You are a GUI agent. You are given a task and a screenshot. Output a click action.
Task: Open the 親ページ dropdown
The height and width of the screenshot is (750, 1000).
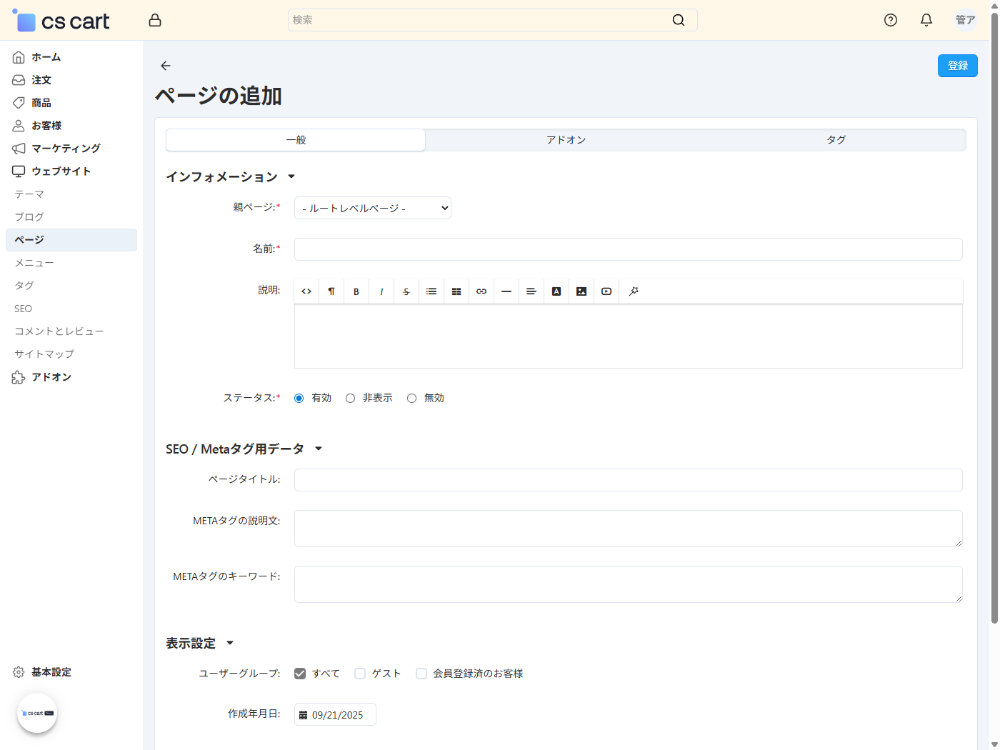click(x=372, y=208)
